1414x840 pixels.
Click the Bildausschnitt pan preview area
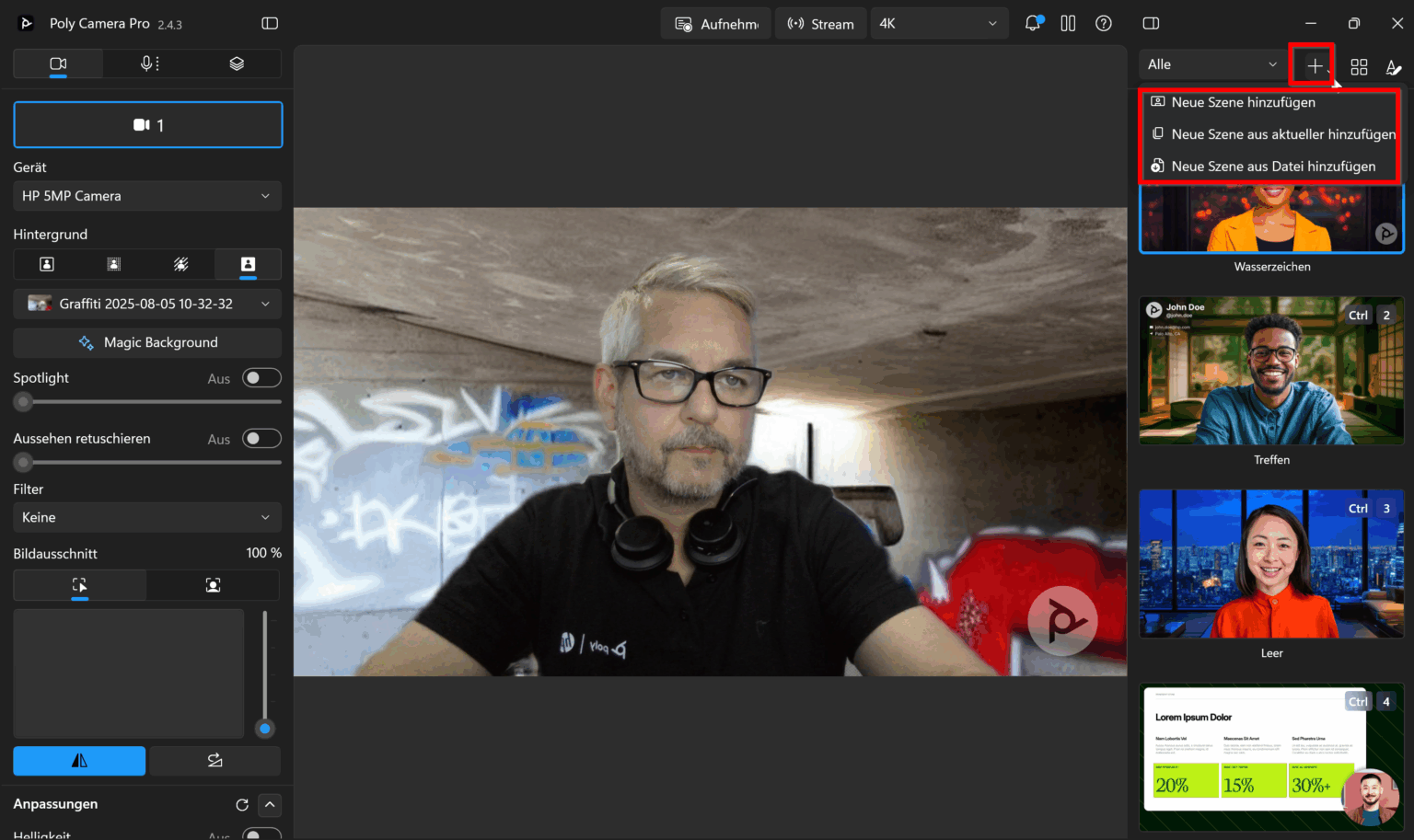129,673
